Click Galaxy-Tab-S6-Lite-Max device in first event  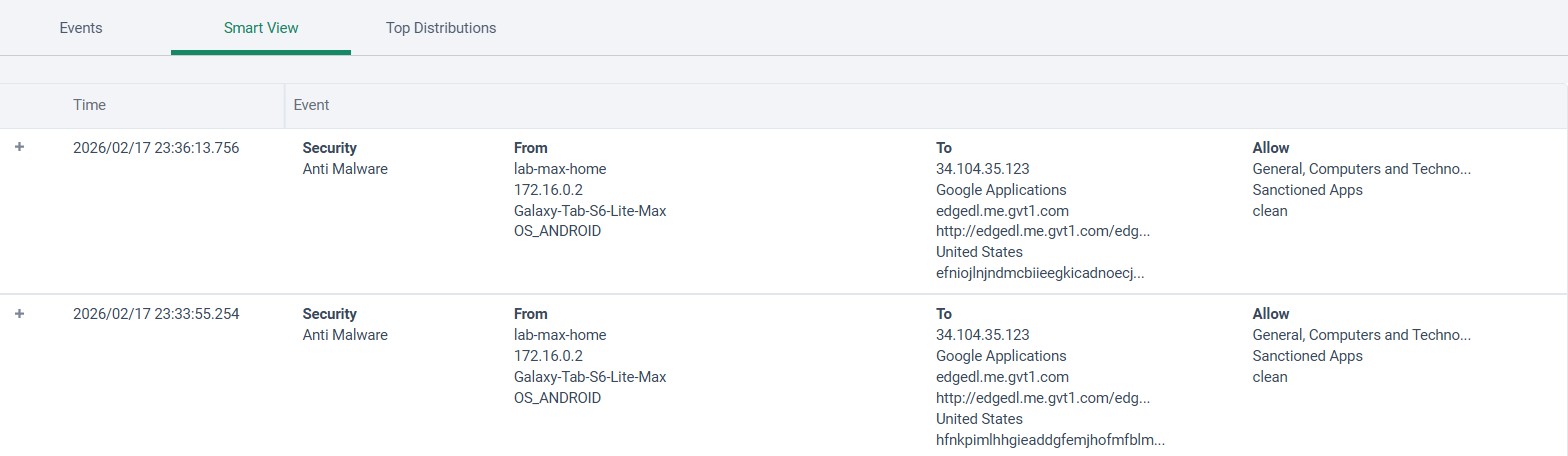click(x=590, y=210)
